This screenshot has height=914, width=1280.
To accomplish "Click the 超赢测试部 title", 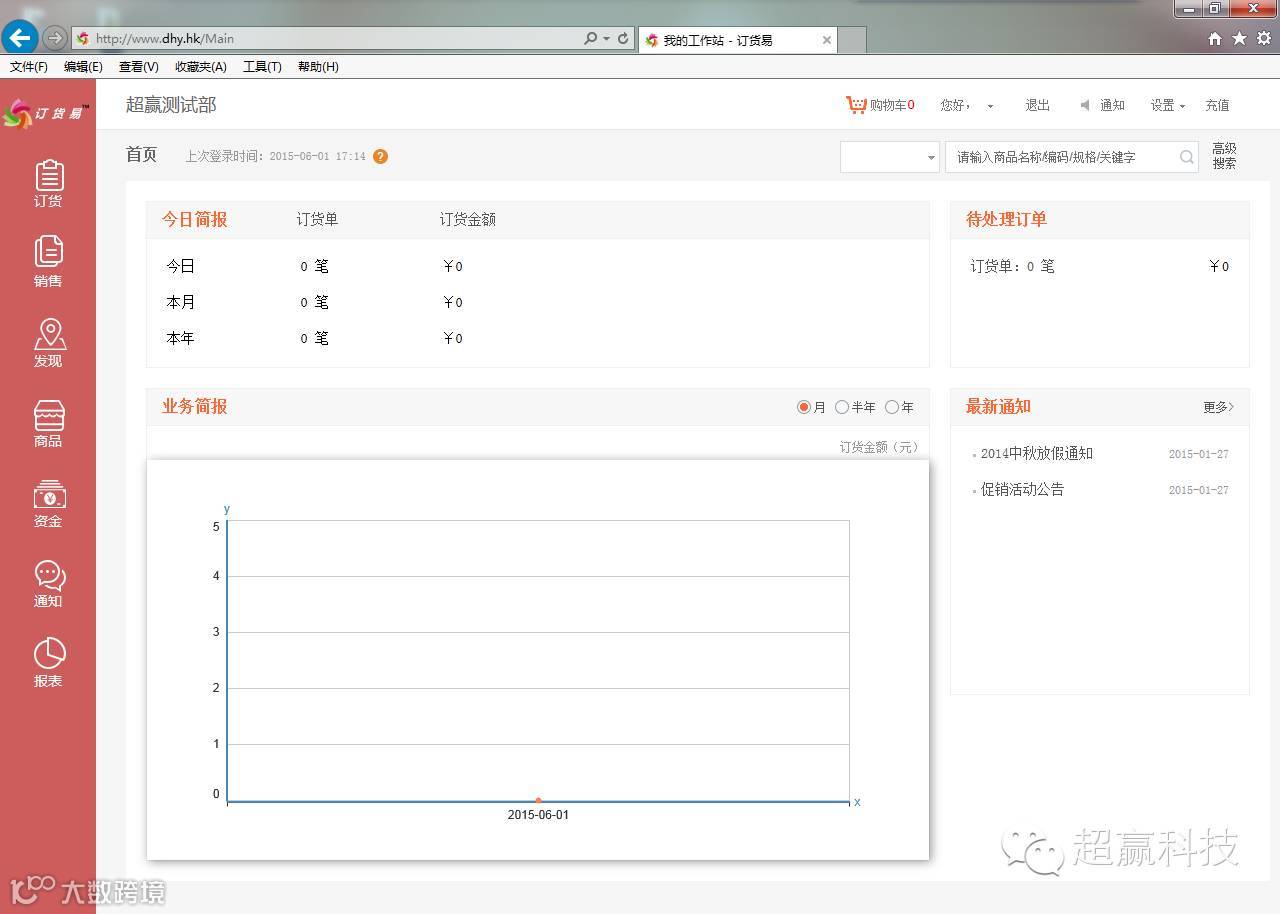I will point(171,105).
